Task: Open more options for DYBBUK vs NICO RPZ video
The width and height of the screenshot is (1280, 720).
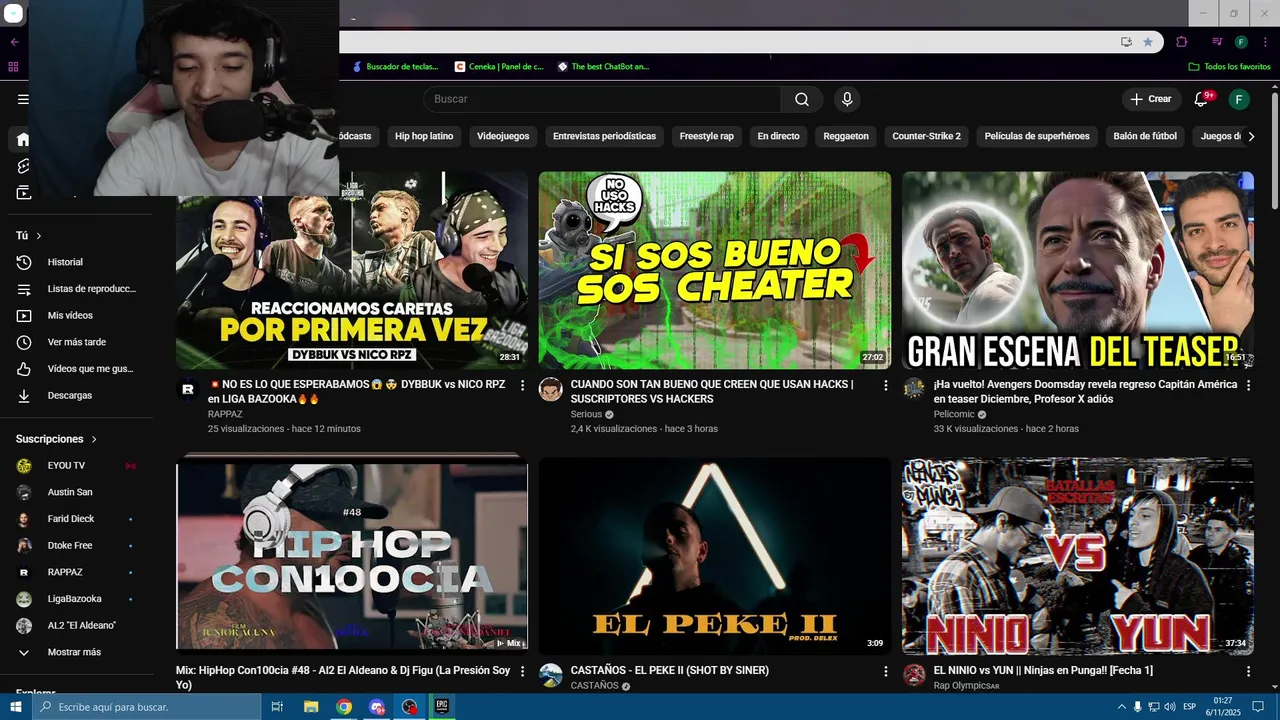Action: click(x=522, y=385)
